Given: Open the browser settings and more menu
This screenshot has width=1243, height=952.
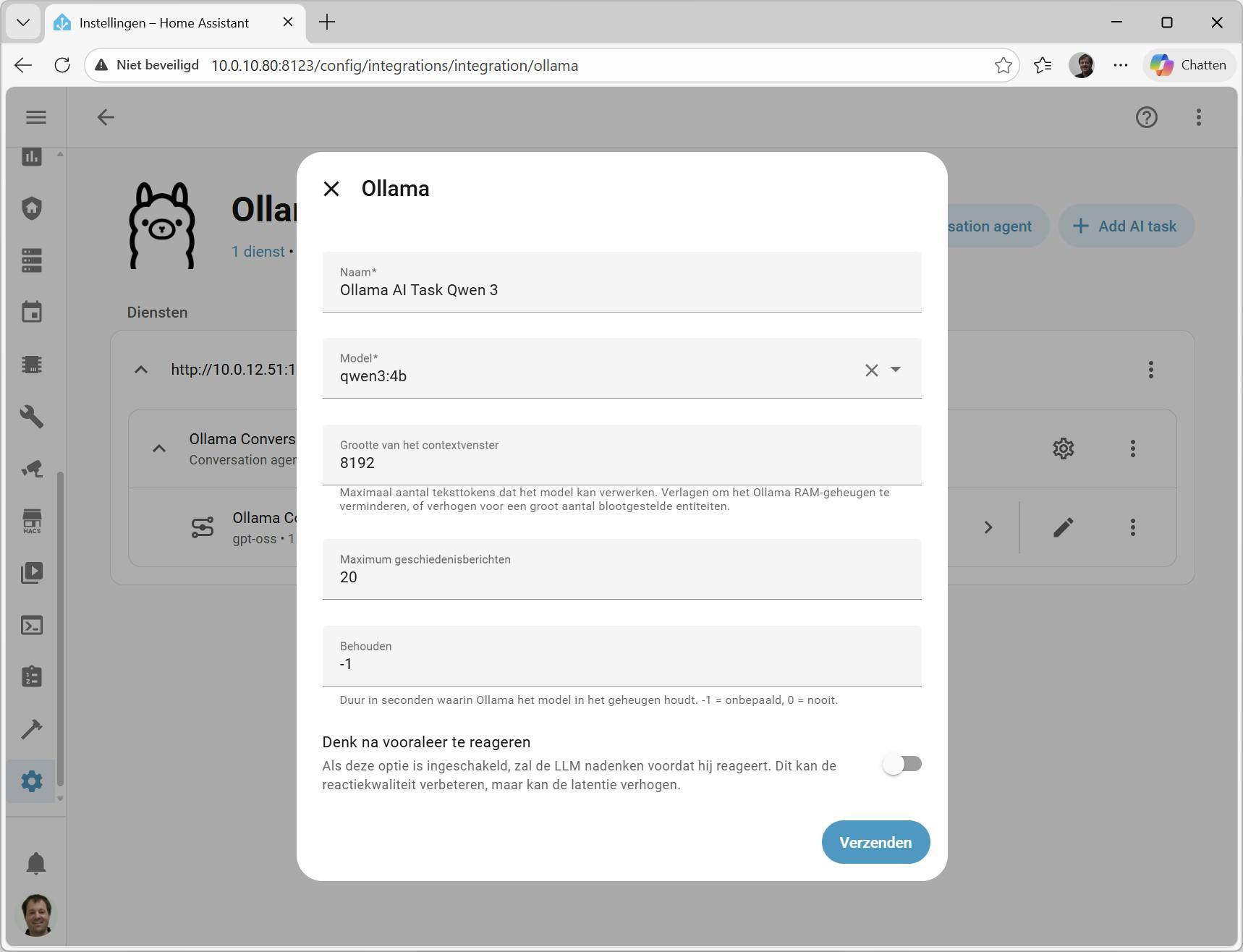Looking at the screenshot, I should [1121, 65].
